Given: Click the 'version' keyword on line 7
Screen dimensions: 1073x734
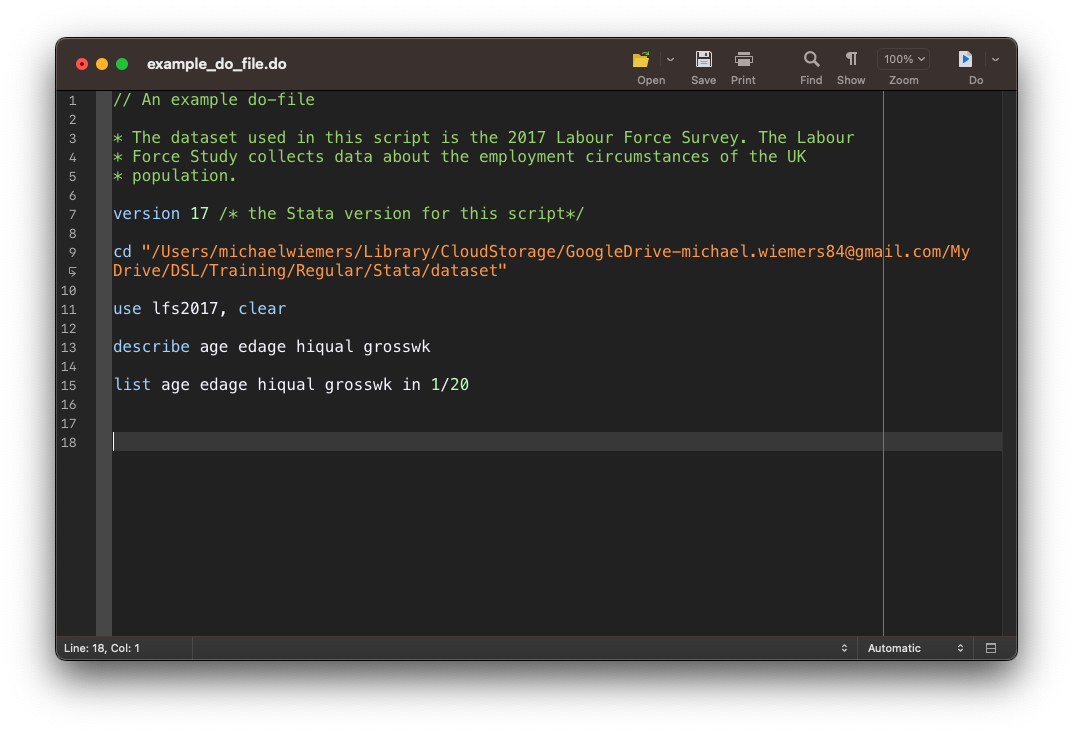Looking at the screenshot, I should [146, 214].
